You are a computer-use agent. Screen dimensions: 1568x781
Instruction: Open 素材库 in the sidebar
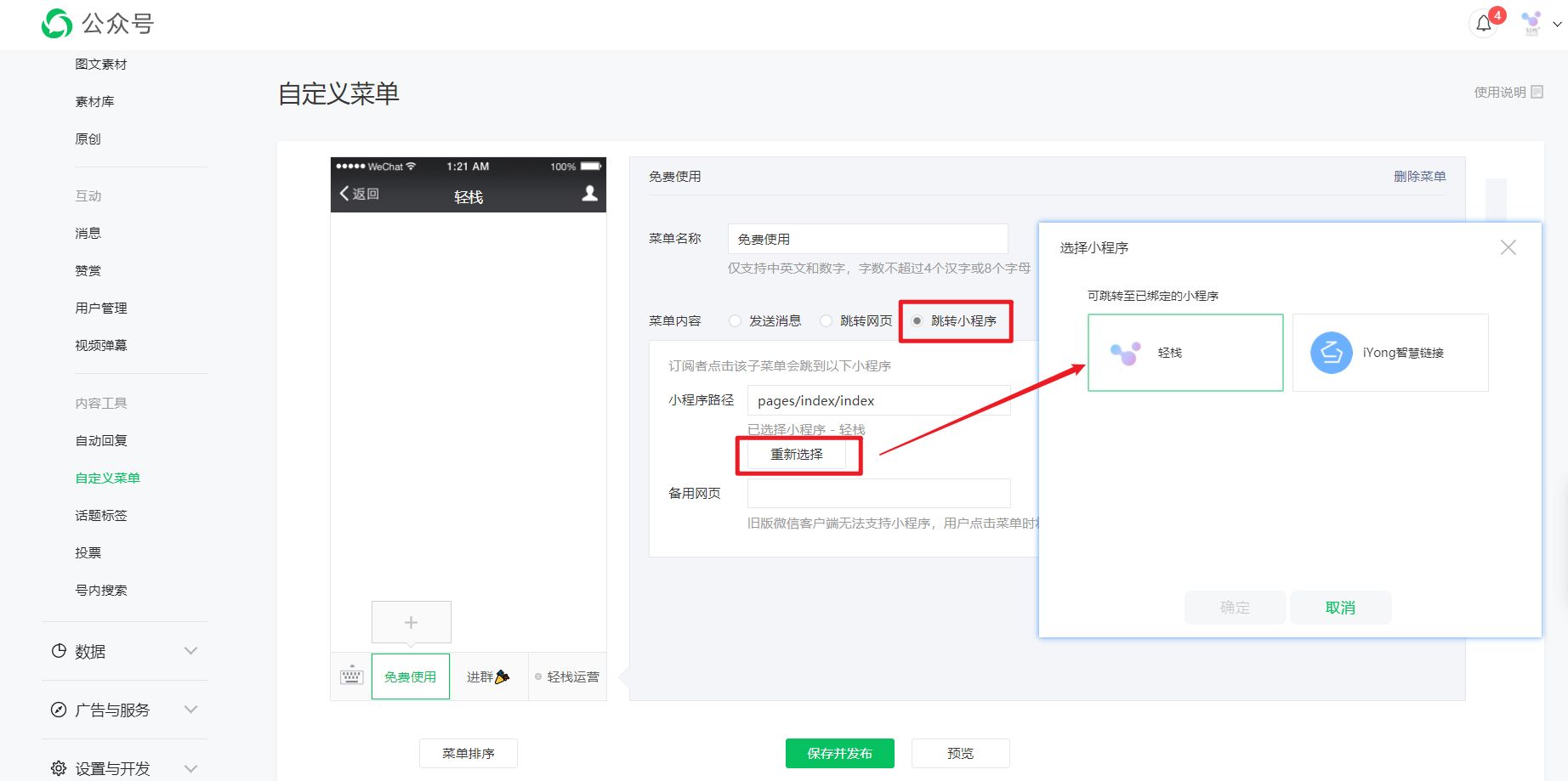pyautogui.click(x=94, y=101)
